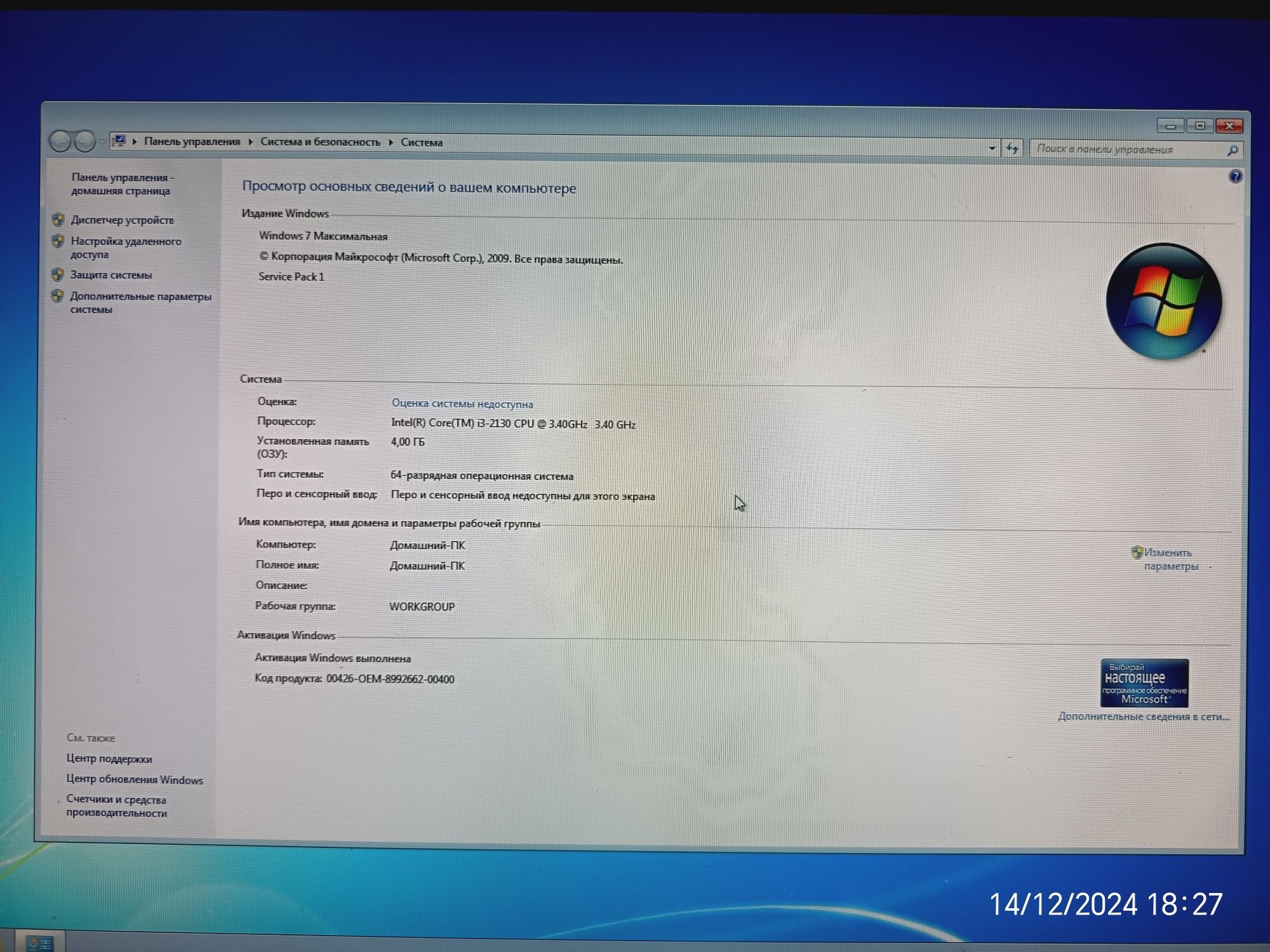Click the back navigation arrow button
Viewport: 1270px width, 952px height.
pos(60,141)
